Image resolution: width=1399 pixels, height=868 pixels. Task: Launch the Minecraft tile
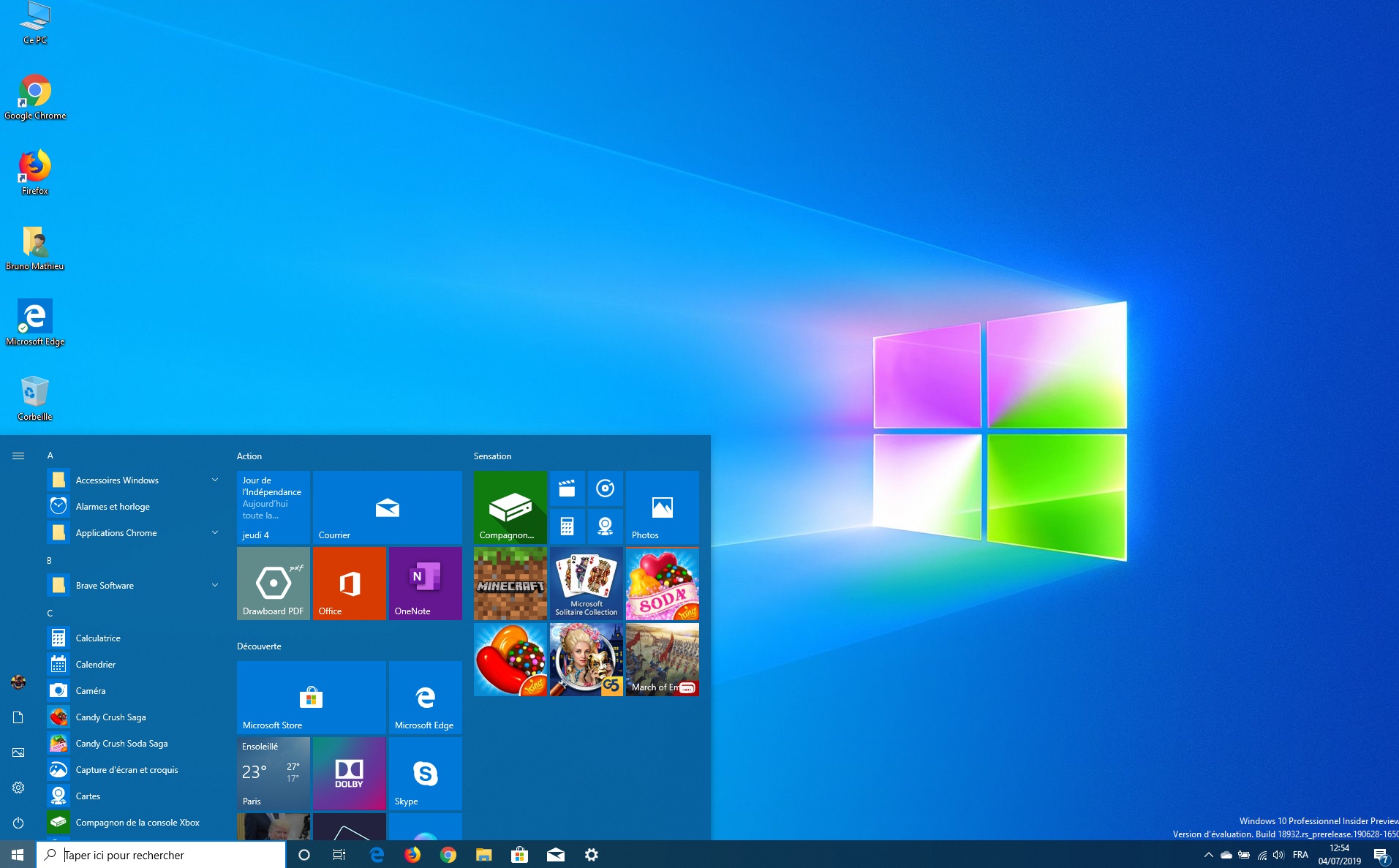(510, 584)
